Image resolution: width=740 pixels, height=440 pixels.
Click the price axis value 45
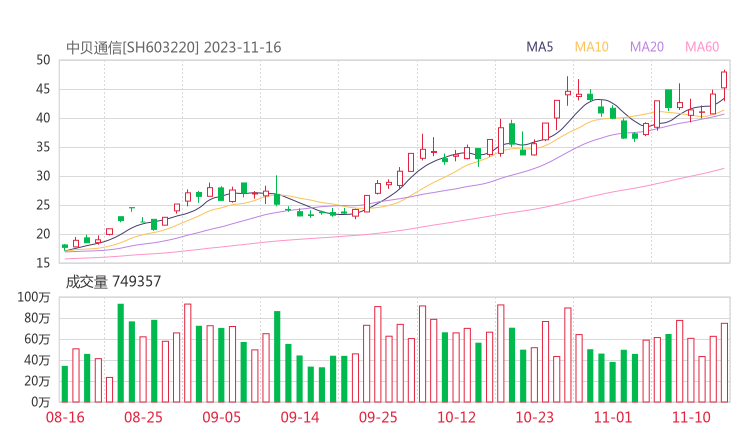coord(43,89)
